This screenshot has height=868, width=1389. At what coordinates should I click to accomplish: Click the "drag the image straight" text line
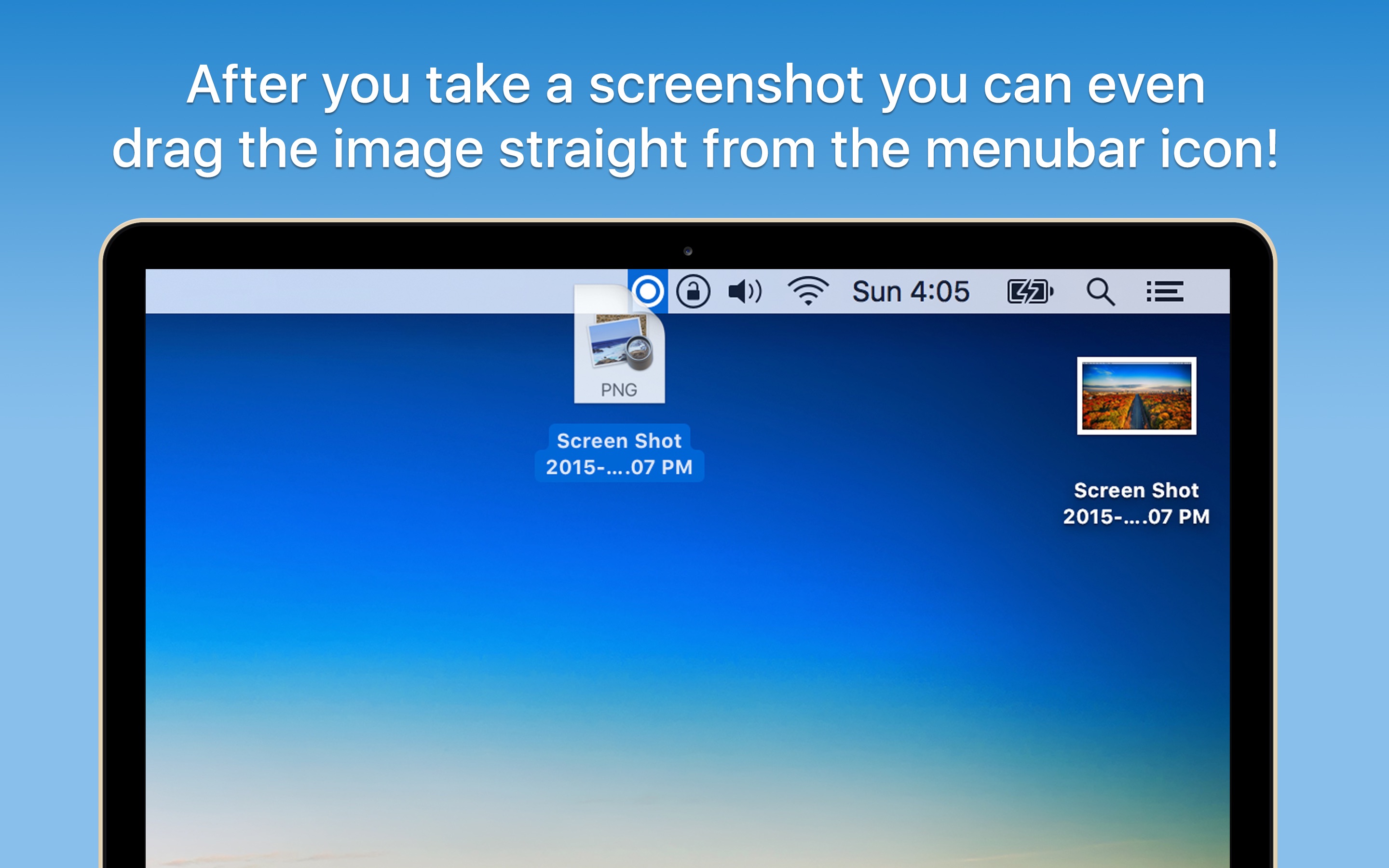694,149
